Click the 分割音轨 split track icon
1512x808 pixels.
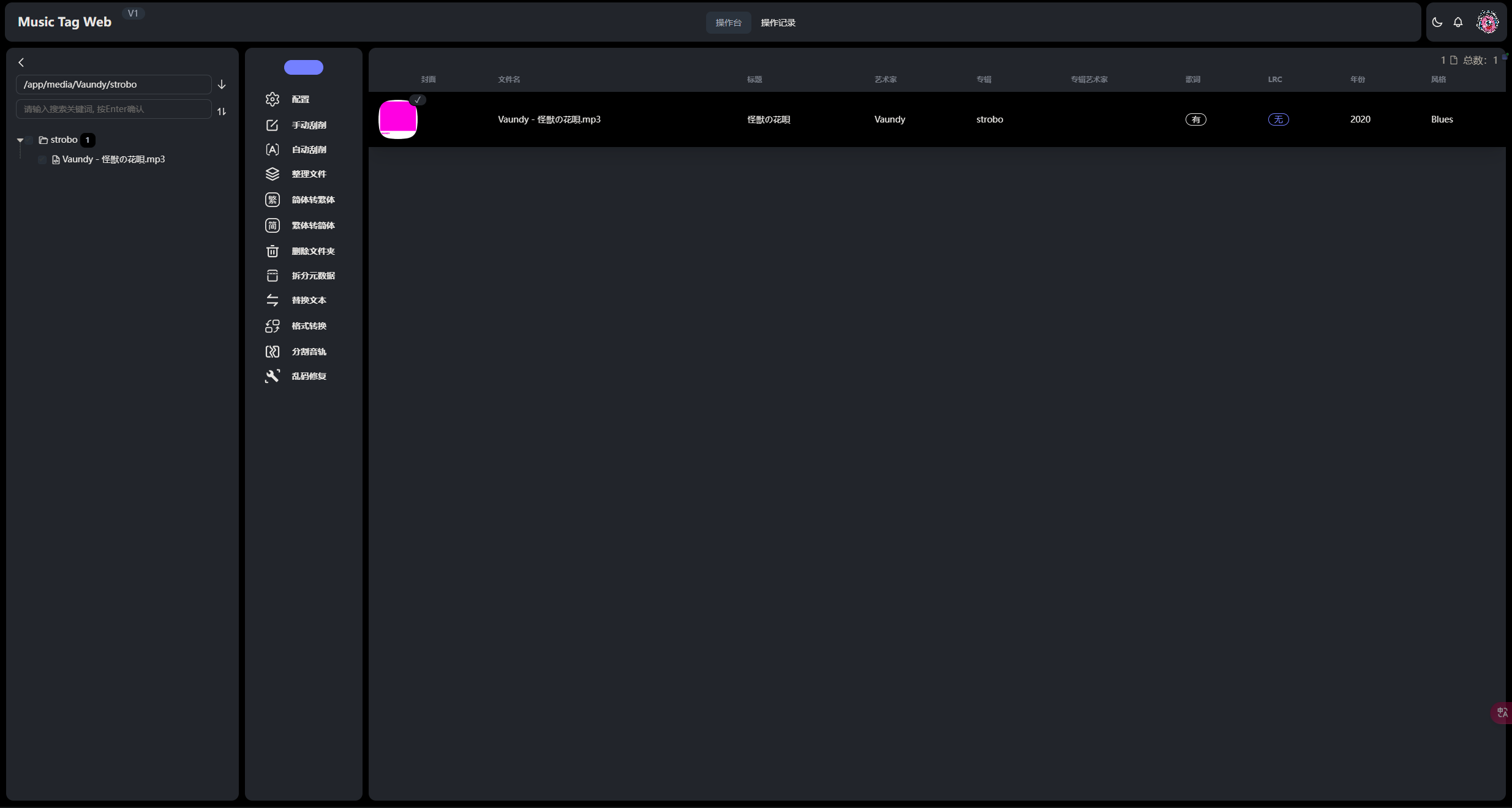pos(273,352)
